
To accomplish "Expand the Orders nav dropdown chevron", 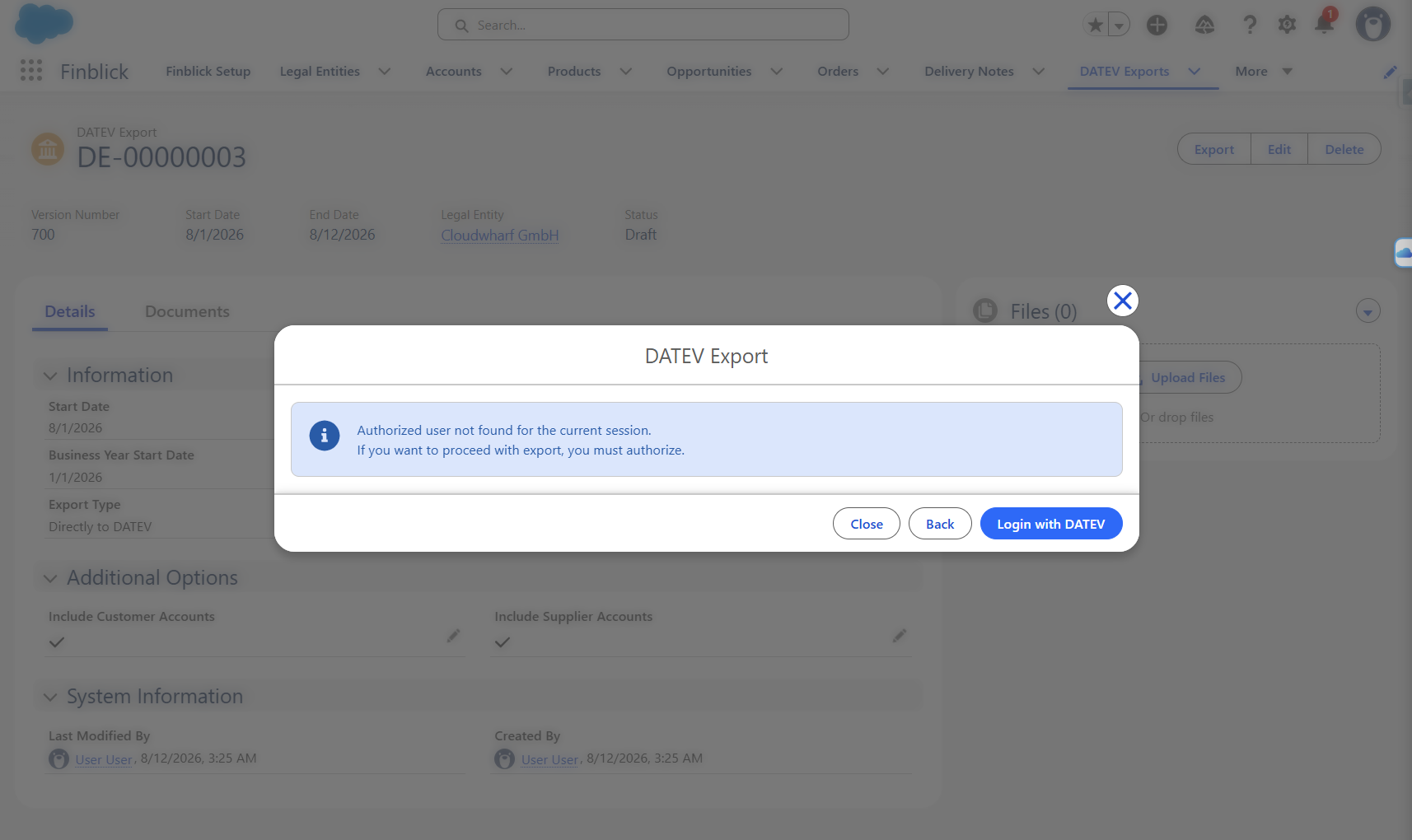I will (x=883, y=72).
